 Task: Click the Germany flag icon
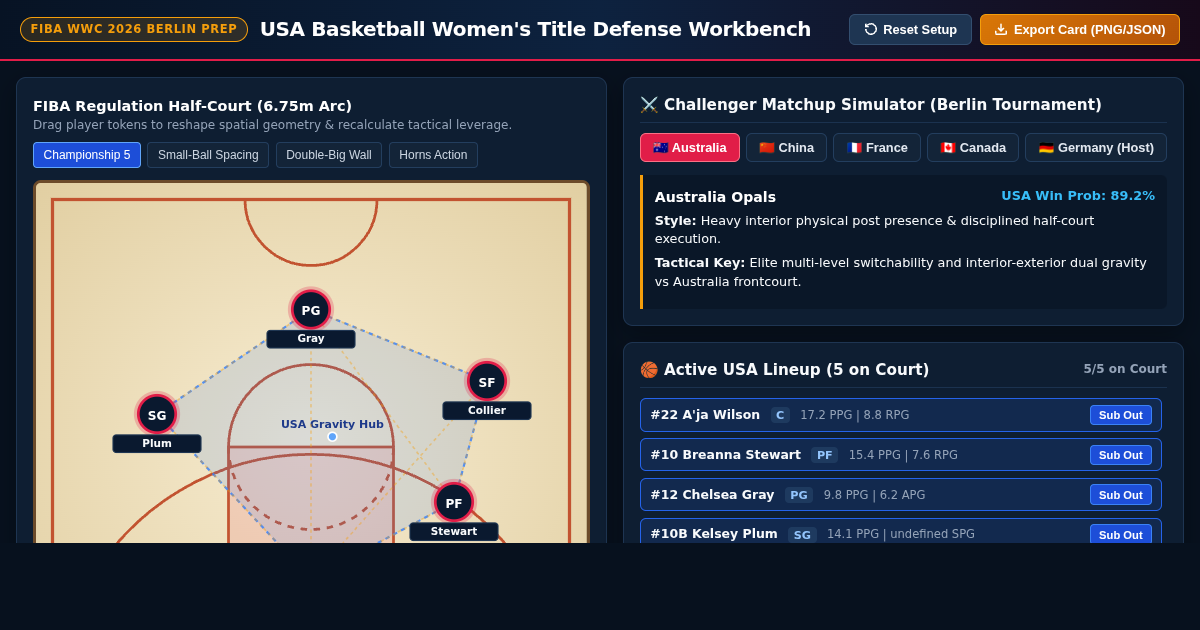[x=1046, y=148]
